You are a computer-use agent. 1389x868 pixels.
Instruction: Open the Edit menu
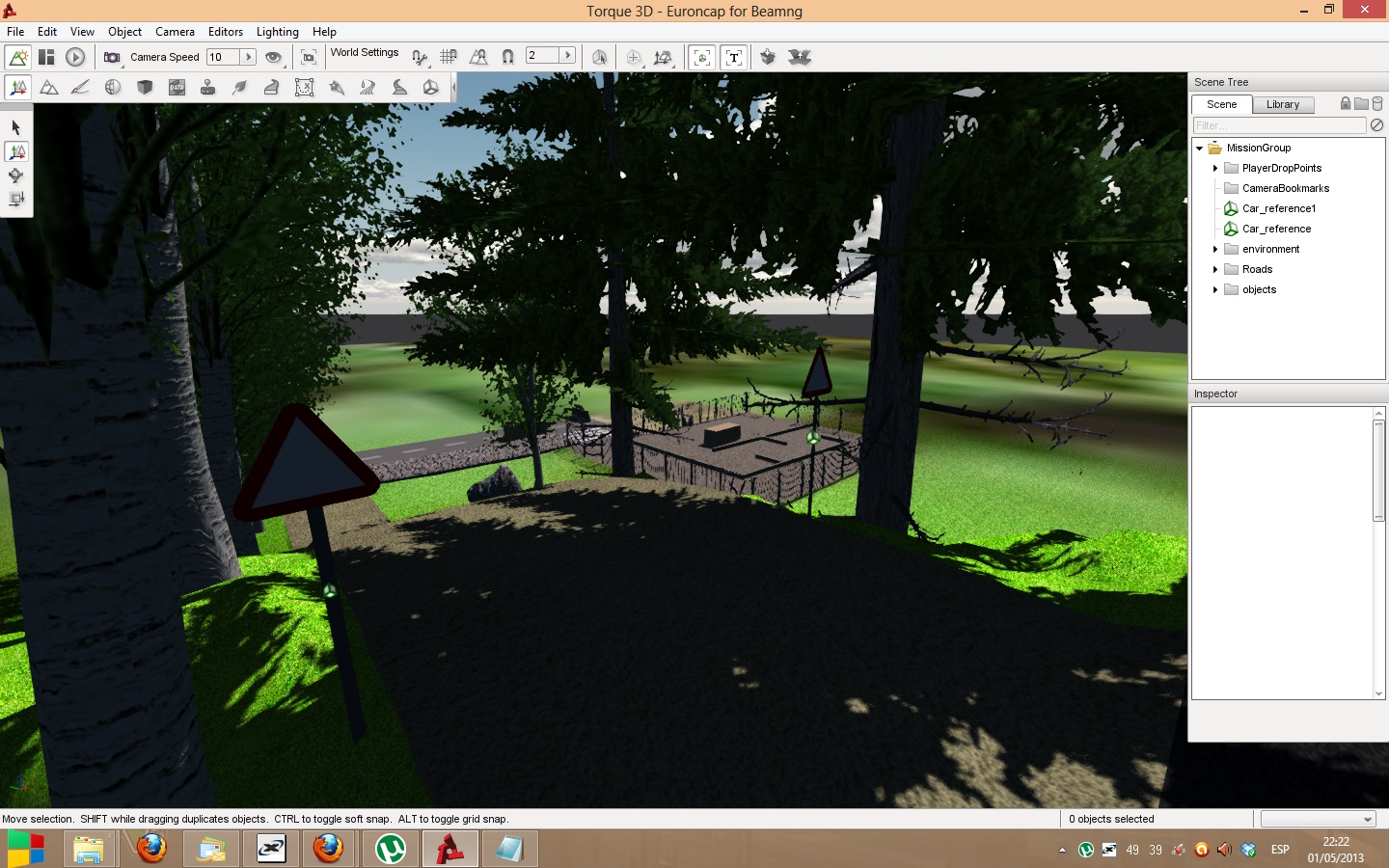tap(47, 32)
